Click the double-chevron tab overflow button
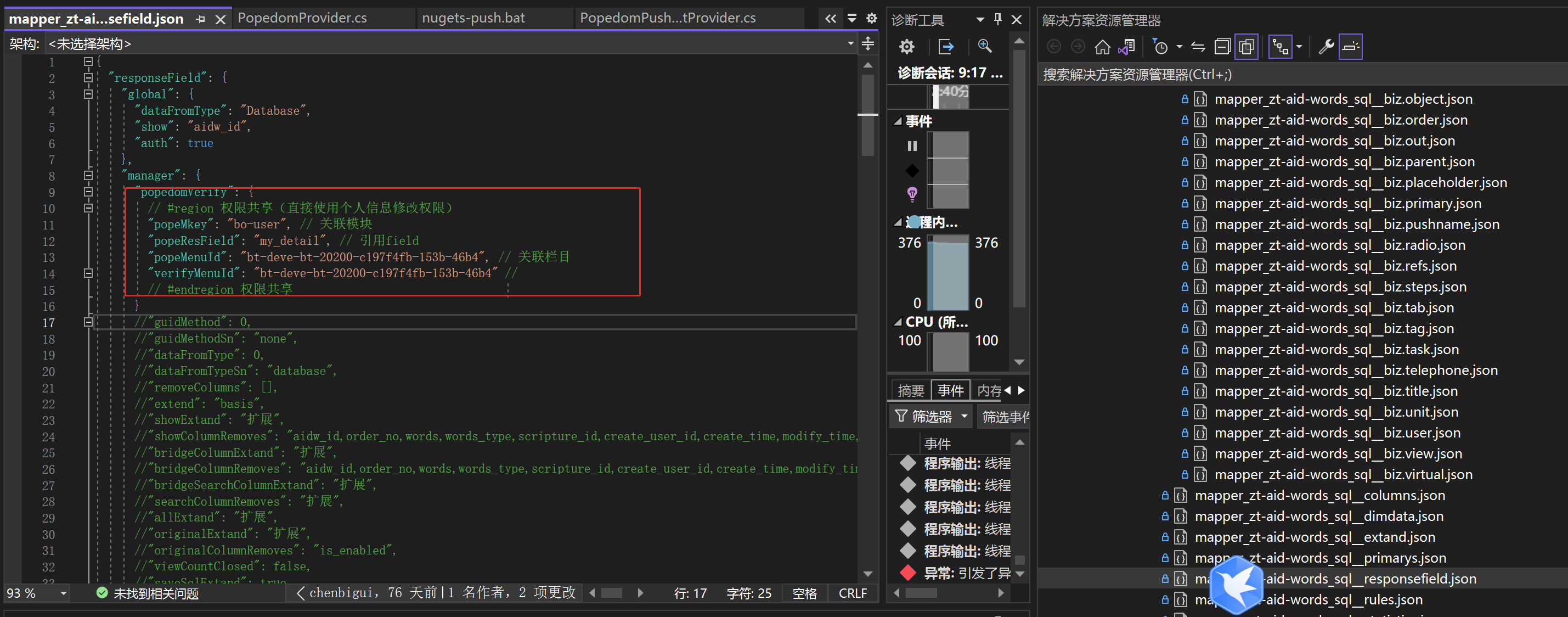This screenshot has width=1568, height=617. tap(831, 18)
